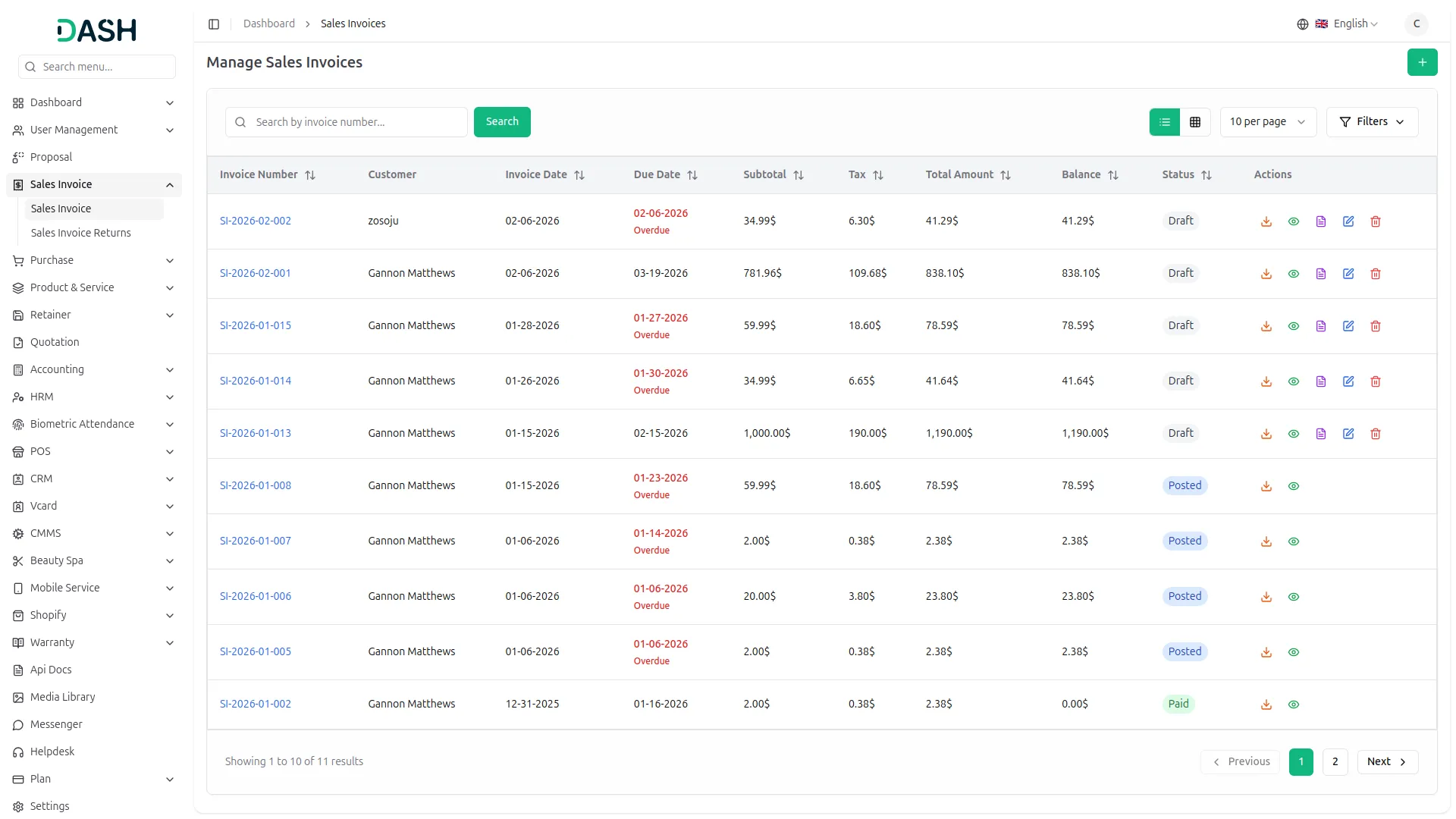The width and height of the screenshot is (1456, 819).
Task: Toggle the sidebar panel icon
Action: click(214, 24)
